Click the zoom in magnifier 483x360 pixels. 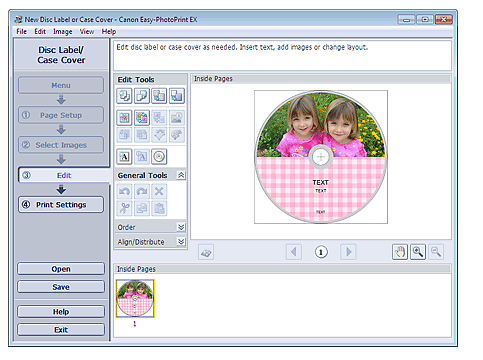click(418, 252)
